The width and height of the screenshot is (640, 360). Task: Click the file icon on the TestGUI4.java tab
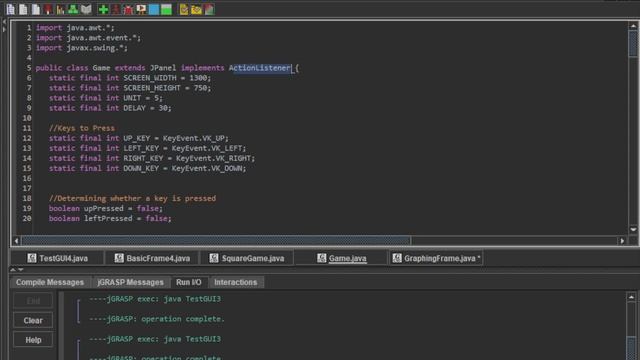(32, 258)
